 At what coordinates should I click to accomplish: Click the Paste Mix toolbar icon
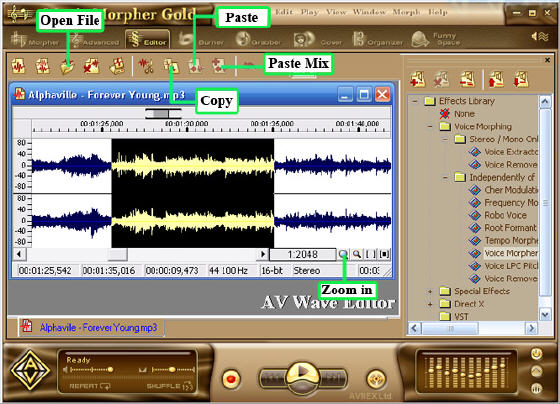coord(219,66)
